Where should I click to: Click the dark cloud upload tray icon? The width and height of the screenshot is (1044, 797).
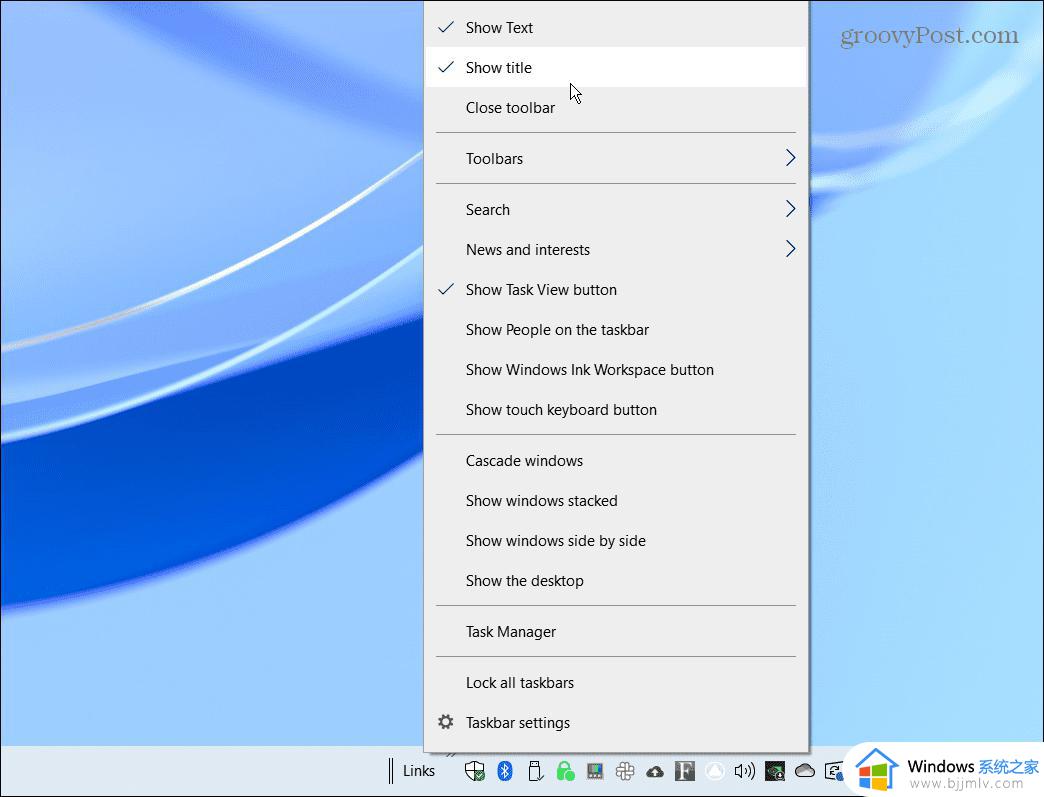pos(655,772)
